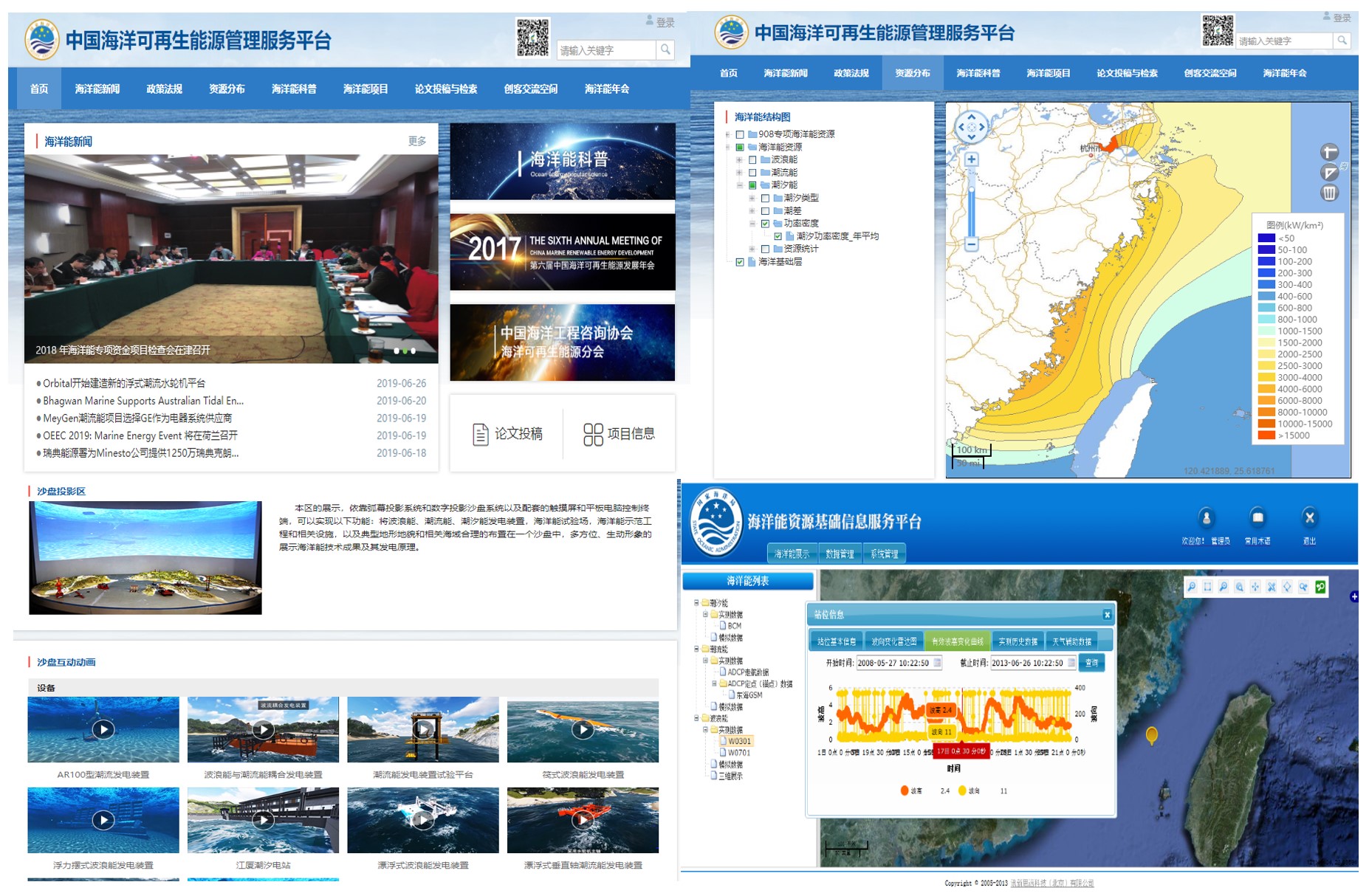Screen dimensions: 1369x896
Task: Click the trash icon on tidal map
Action: [1329, 193]
